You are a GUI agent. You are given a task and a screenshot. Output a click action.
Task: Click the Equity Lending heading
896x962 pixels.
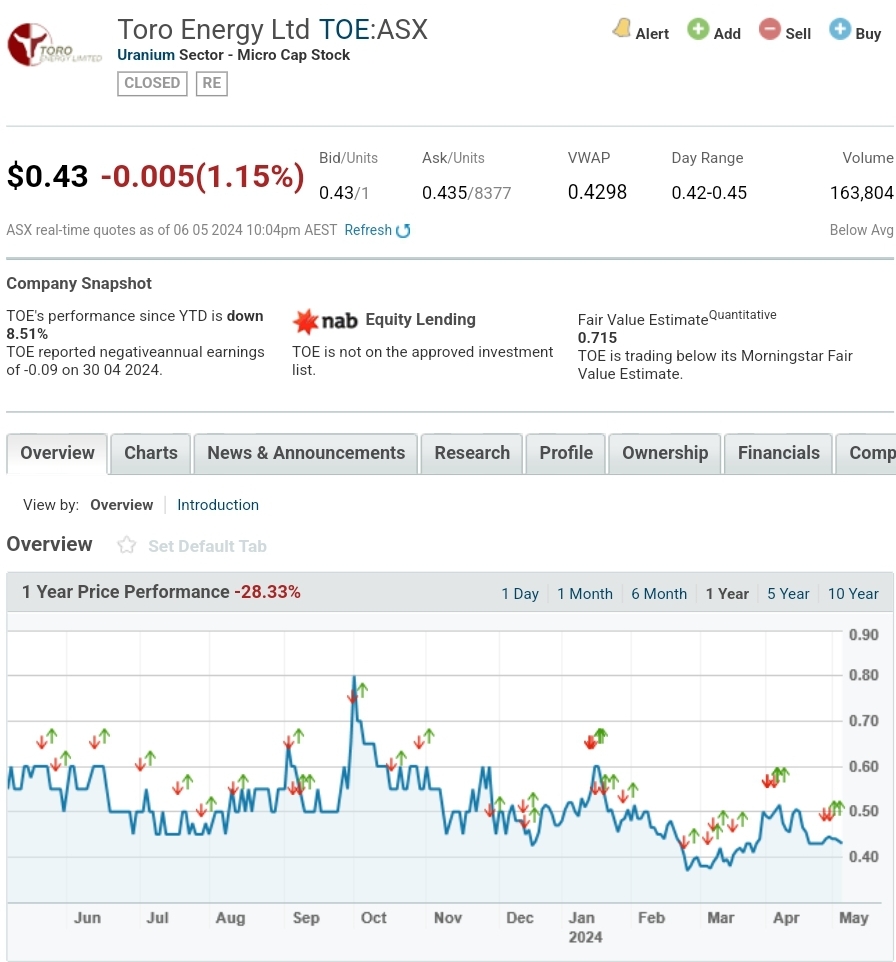(420, 320)
